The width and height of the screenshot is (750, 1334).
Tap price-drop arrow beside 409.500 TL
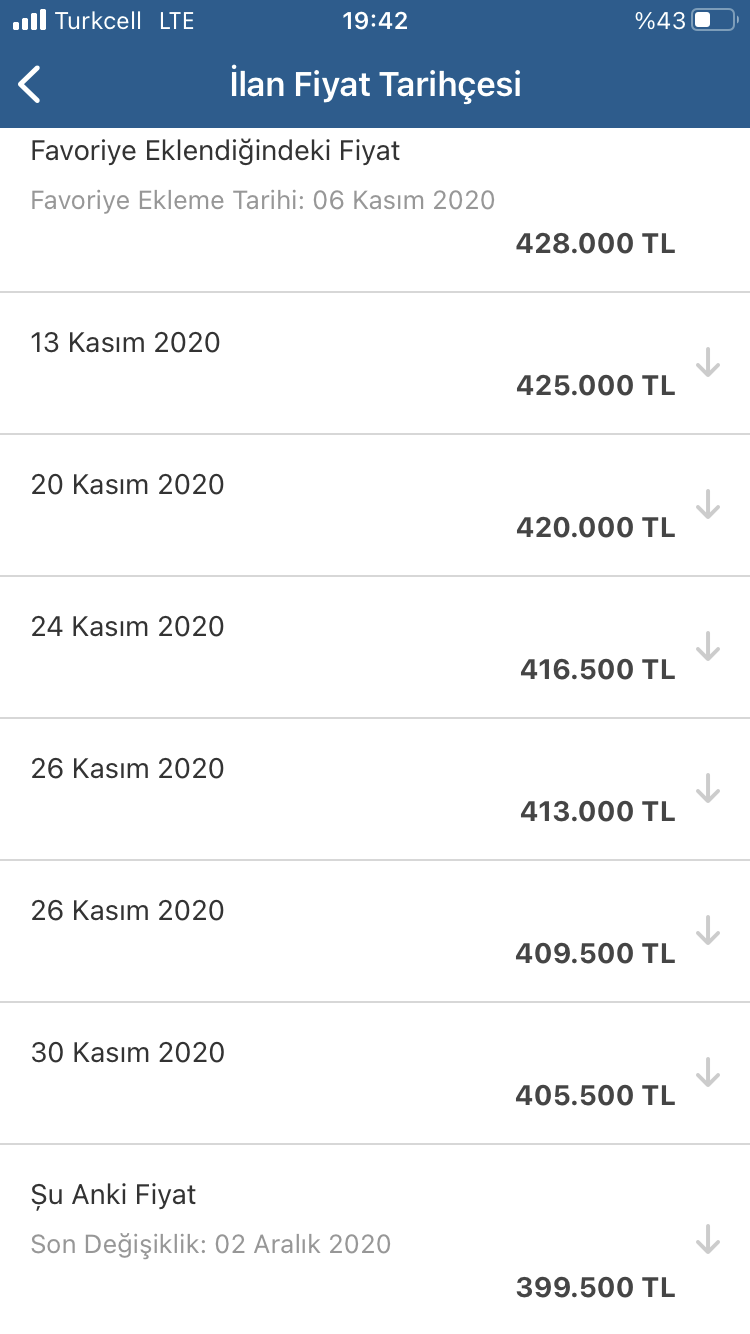coord(708,930)
